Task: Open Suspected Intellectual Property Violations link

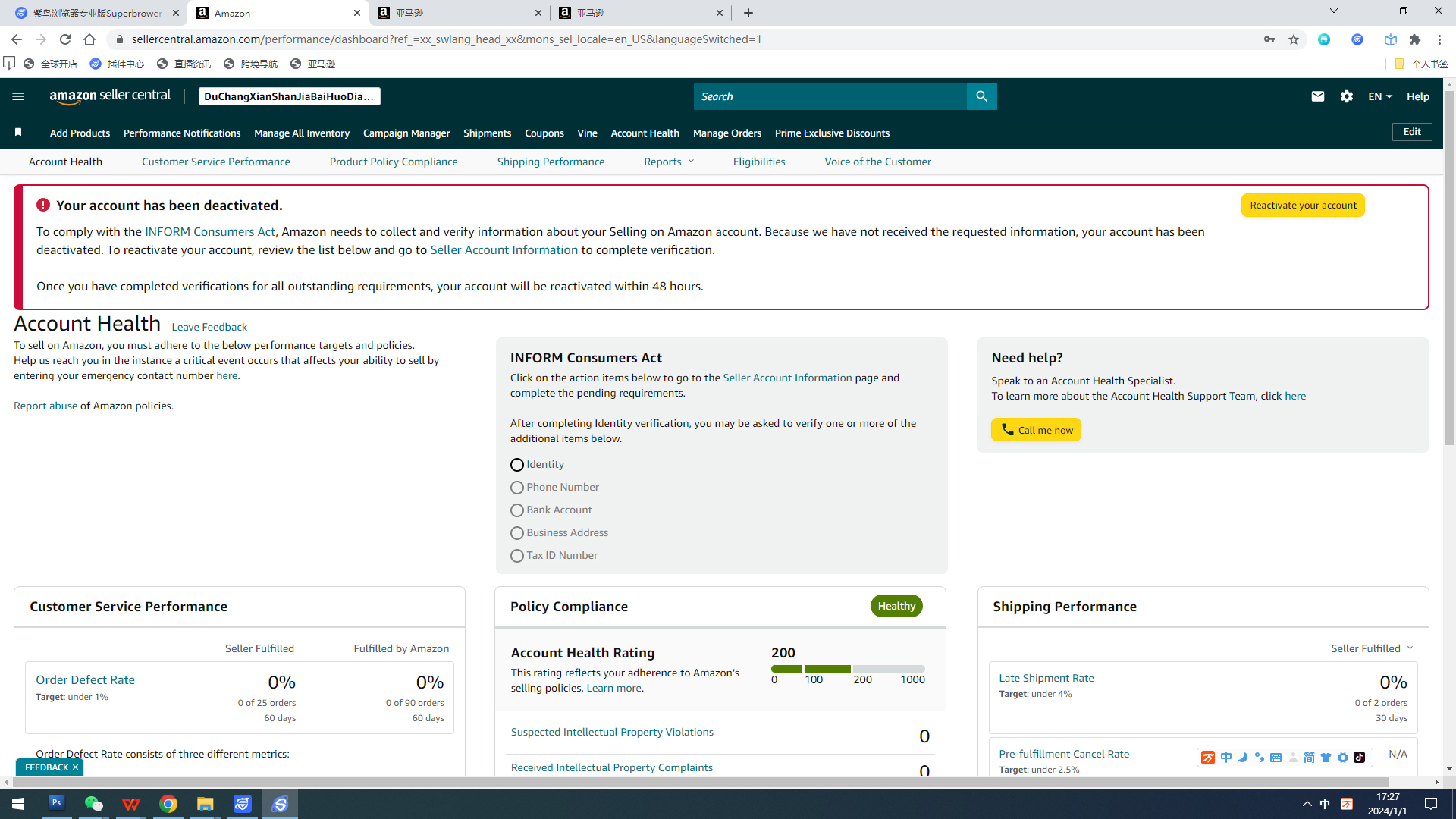Action: click(x=612, y=732)
